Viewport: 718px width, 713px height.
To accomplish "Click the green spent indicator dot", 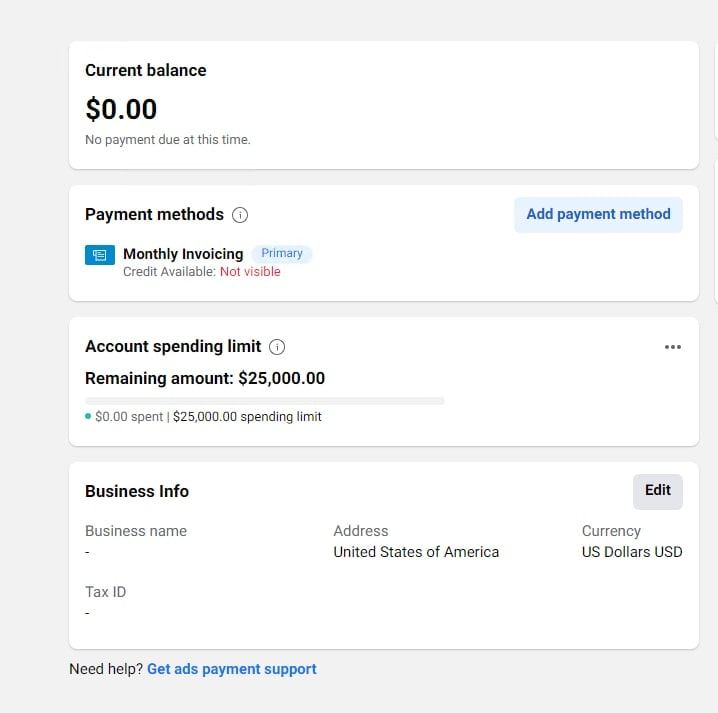I will coord(88,416).
